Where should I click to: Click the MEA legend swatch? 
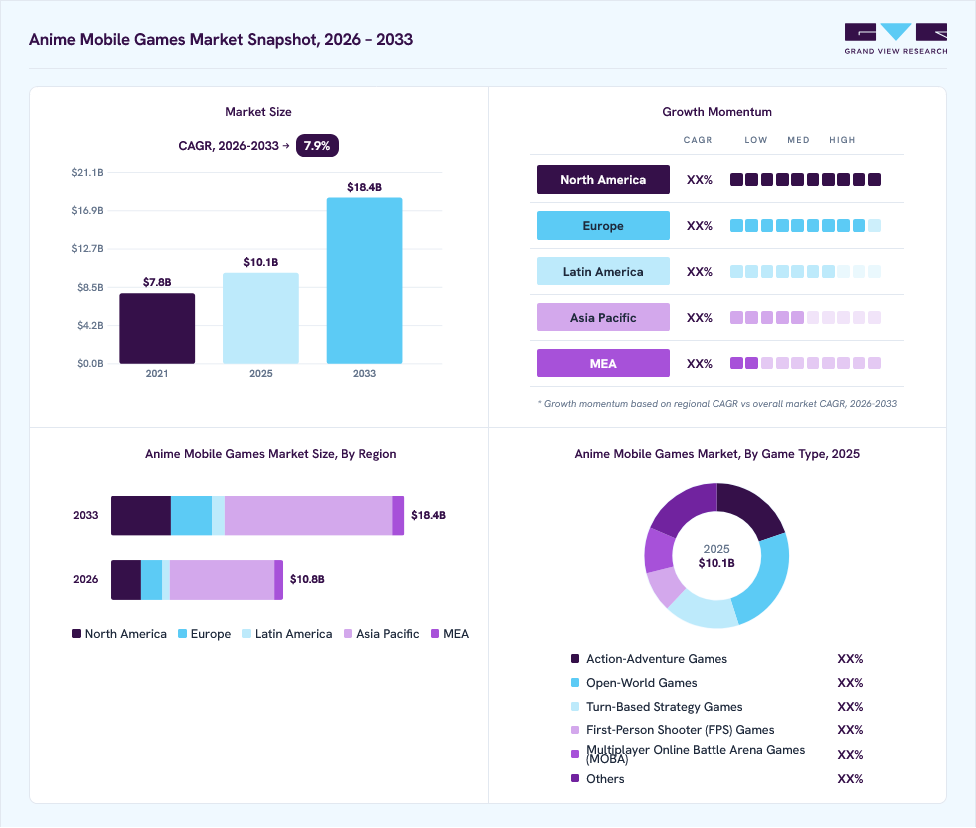435,634
